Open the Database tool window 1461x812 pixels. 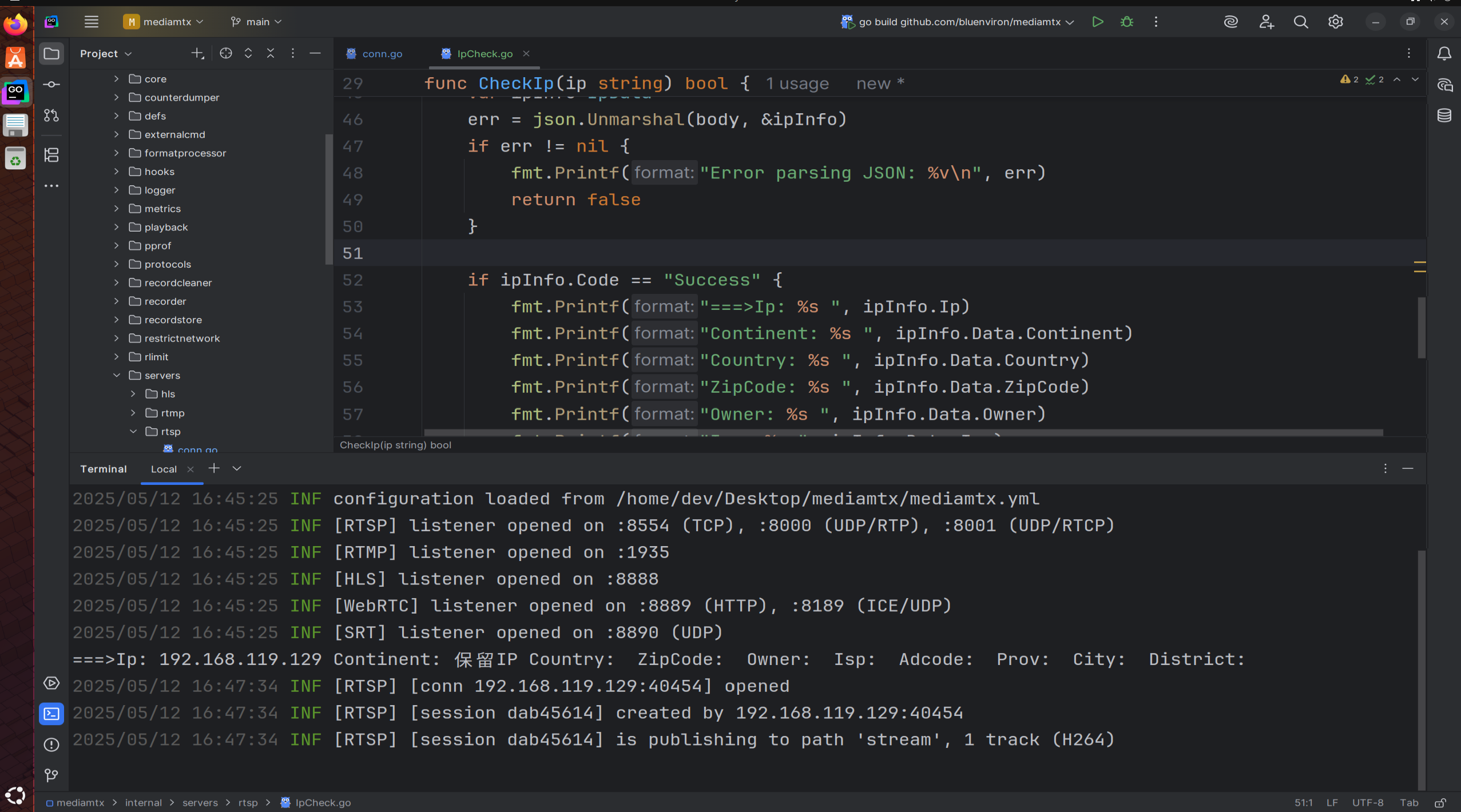pos(1444,116)
